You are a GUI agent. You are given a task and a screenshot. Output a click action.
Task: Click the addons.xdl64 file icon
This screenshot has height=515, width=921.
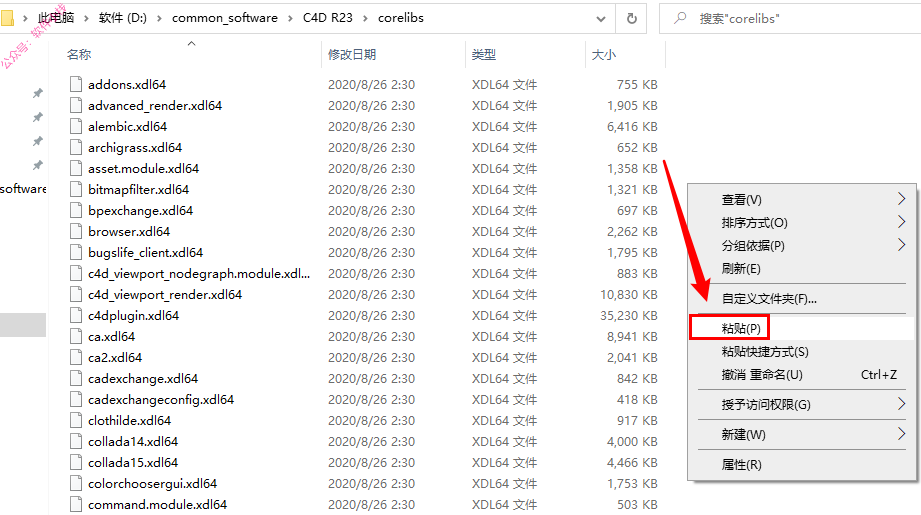pyautogui.click(x=76, y=84)
